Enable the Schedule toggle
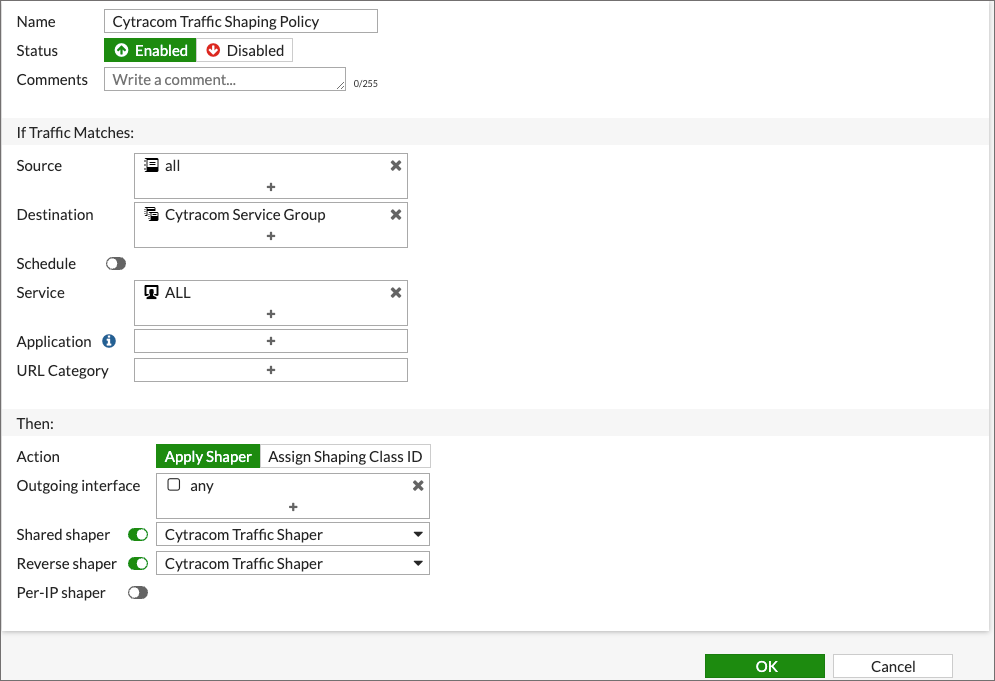This screenshot has width=995, height=681. 116,264
